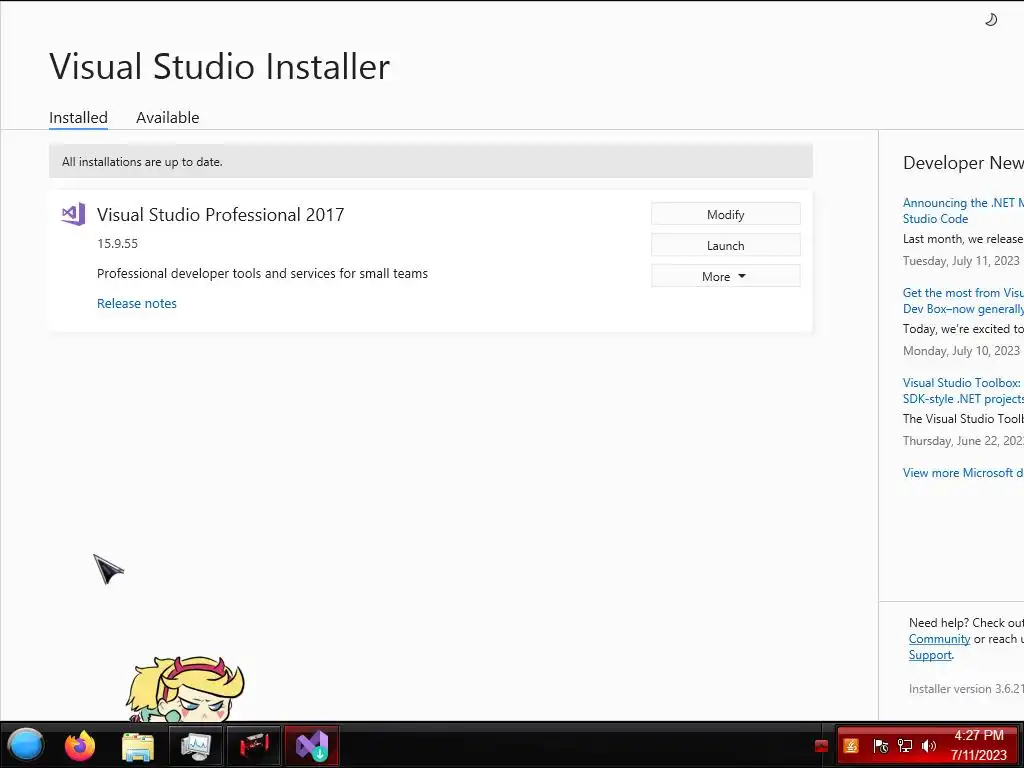Open the red-framed app taskbar icon

click(254, 746)
